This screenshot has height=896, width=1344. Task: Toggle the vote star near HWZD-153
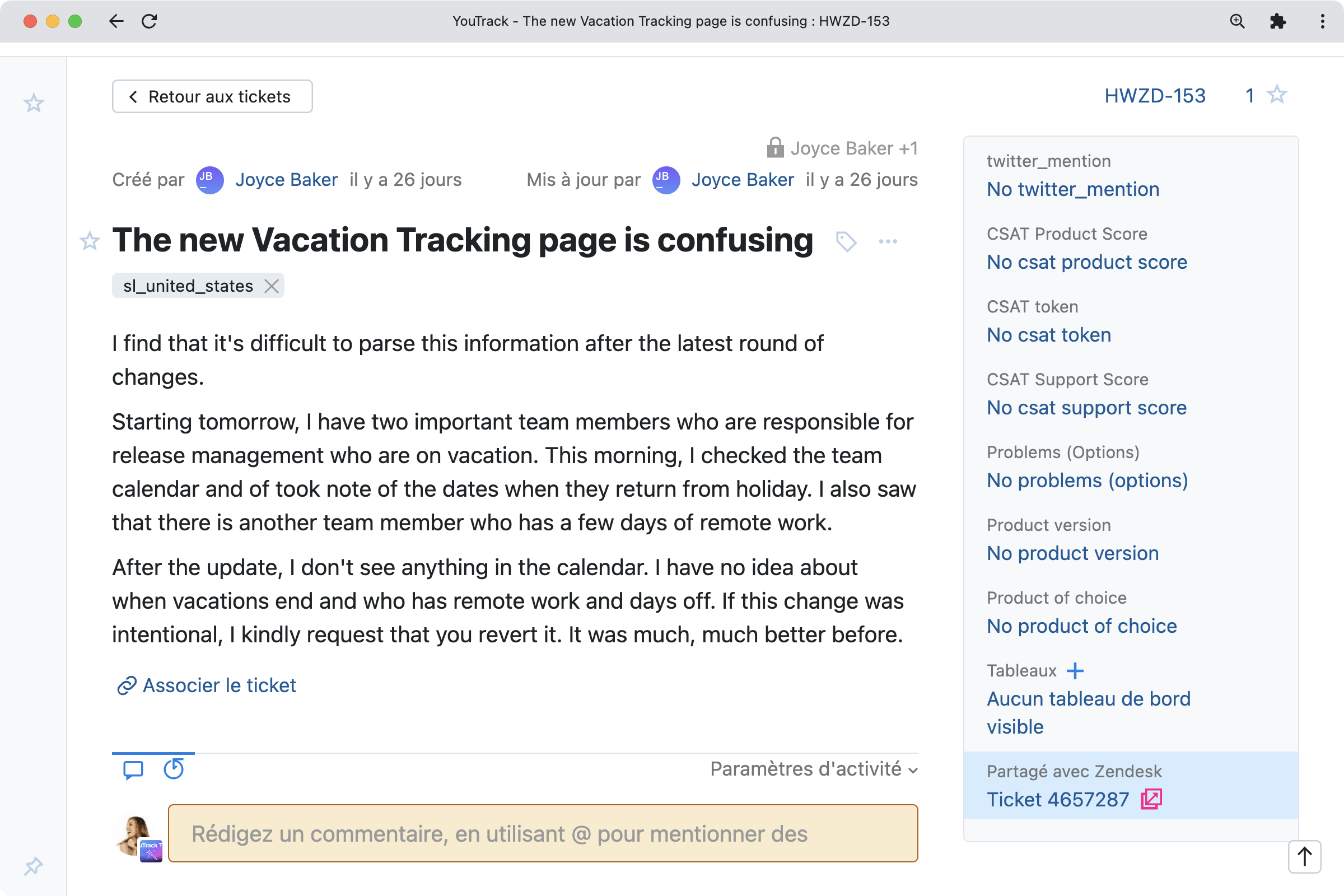click(x=1277, y=95)
